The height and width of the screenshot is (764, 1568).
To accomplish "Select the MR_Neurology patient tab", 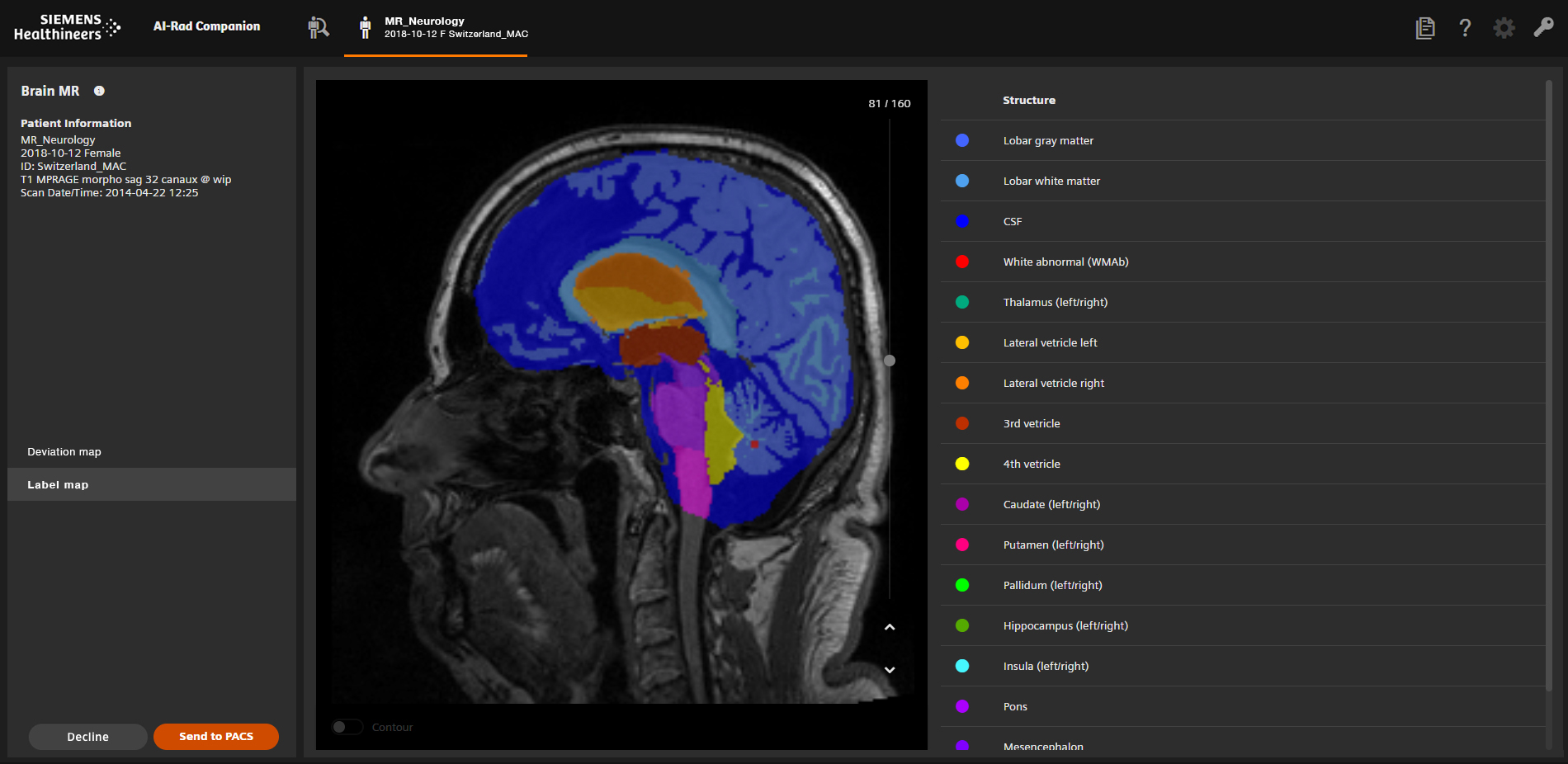I will pos(436,28).
